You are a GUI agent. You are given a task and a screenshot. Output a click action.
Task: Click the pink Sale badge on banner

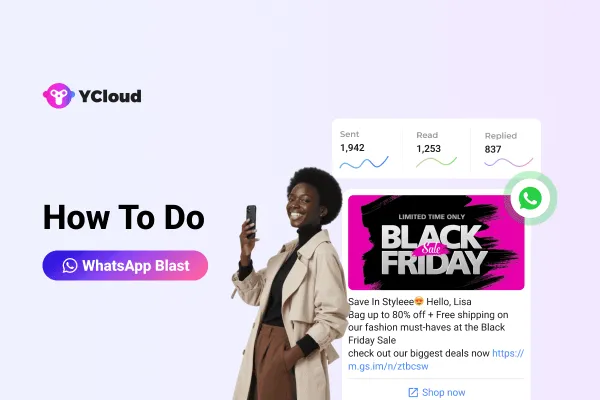pyautogui.click(x=431, y=249)
